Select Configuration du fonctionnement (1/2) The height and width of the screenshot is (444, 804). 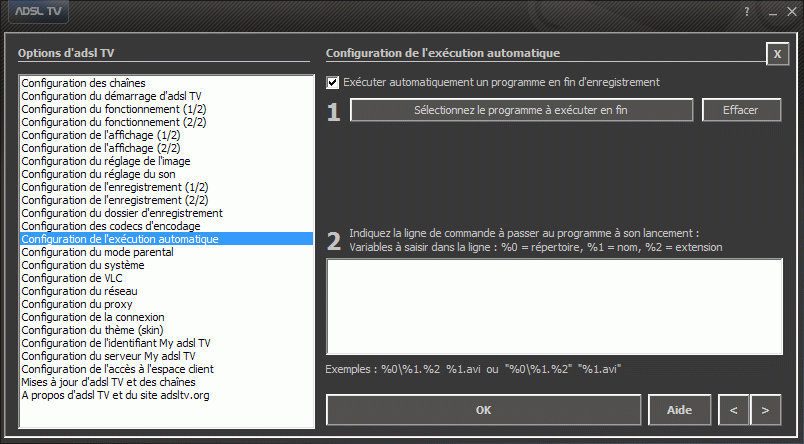[x=167, y=109]
